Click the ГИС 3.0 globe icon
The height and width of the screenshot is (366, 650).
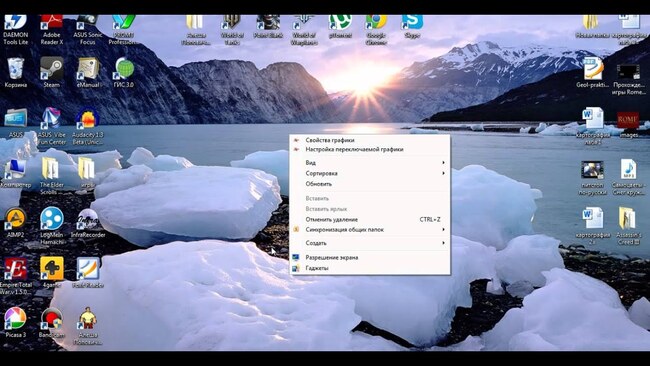tap(124, 73)
